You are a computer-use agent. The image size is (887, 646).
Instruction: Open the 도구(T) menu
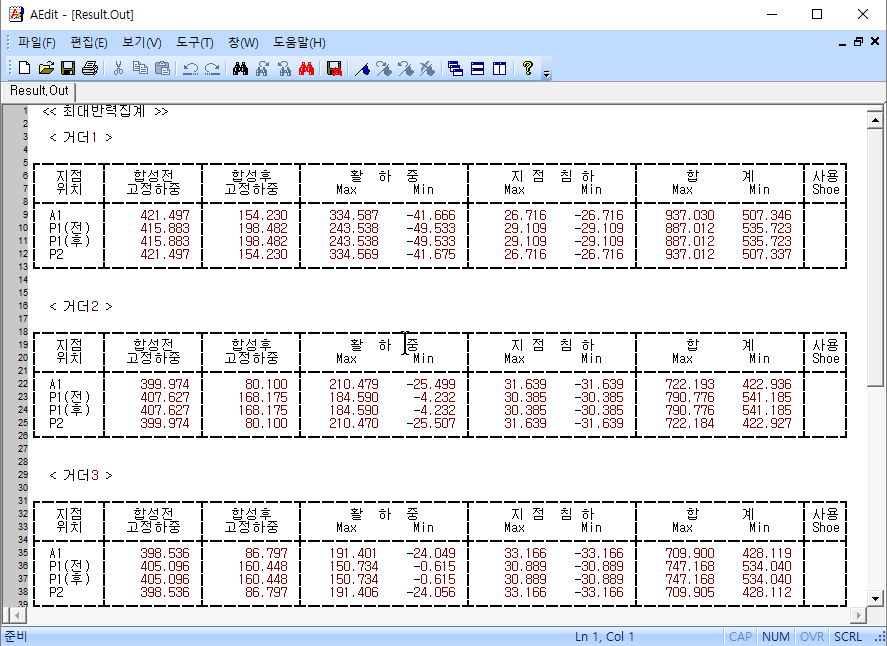click(x=195, y=42)
